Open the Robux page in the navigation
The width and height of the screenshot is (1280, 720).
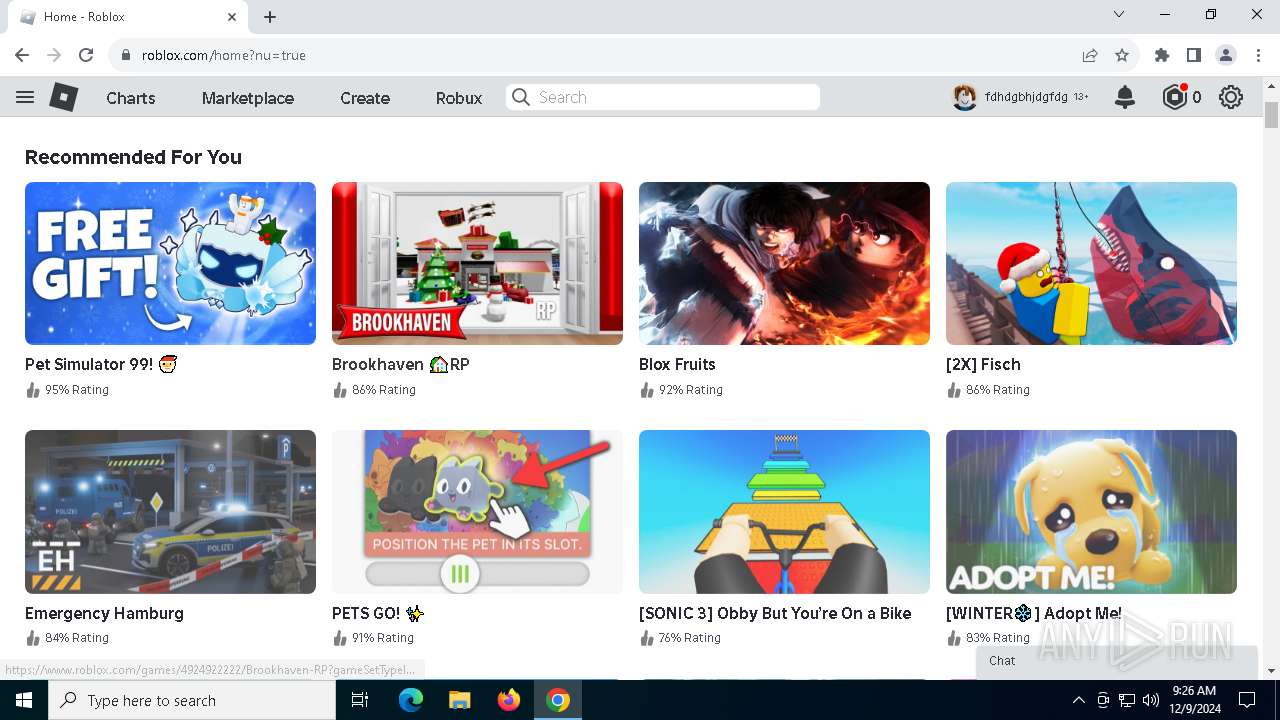click(x=459, y=98)
